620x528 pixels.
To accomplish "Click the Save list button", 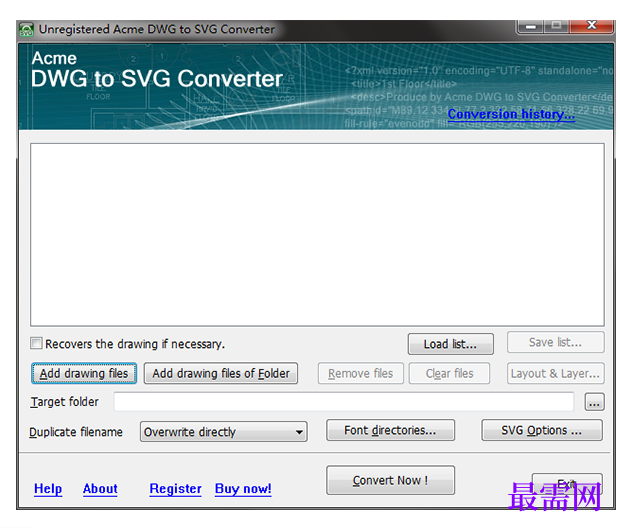I will [555, 342].
